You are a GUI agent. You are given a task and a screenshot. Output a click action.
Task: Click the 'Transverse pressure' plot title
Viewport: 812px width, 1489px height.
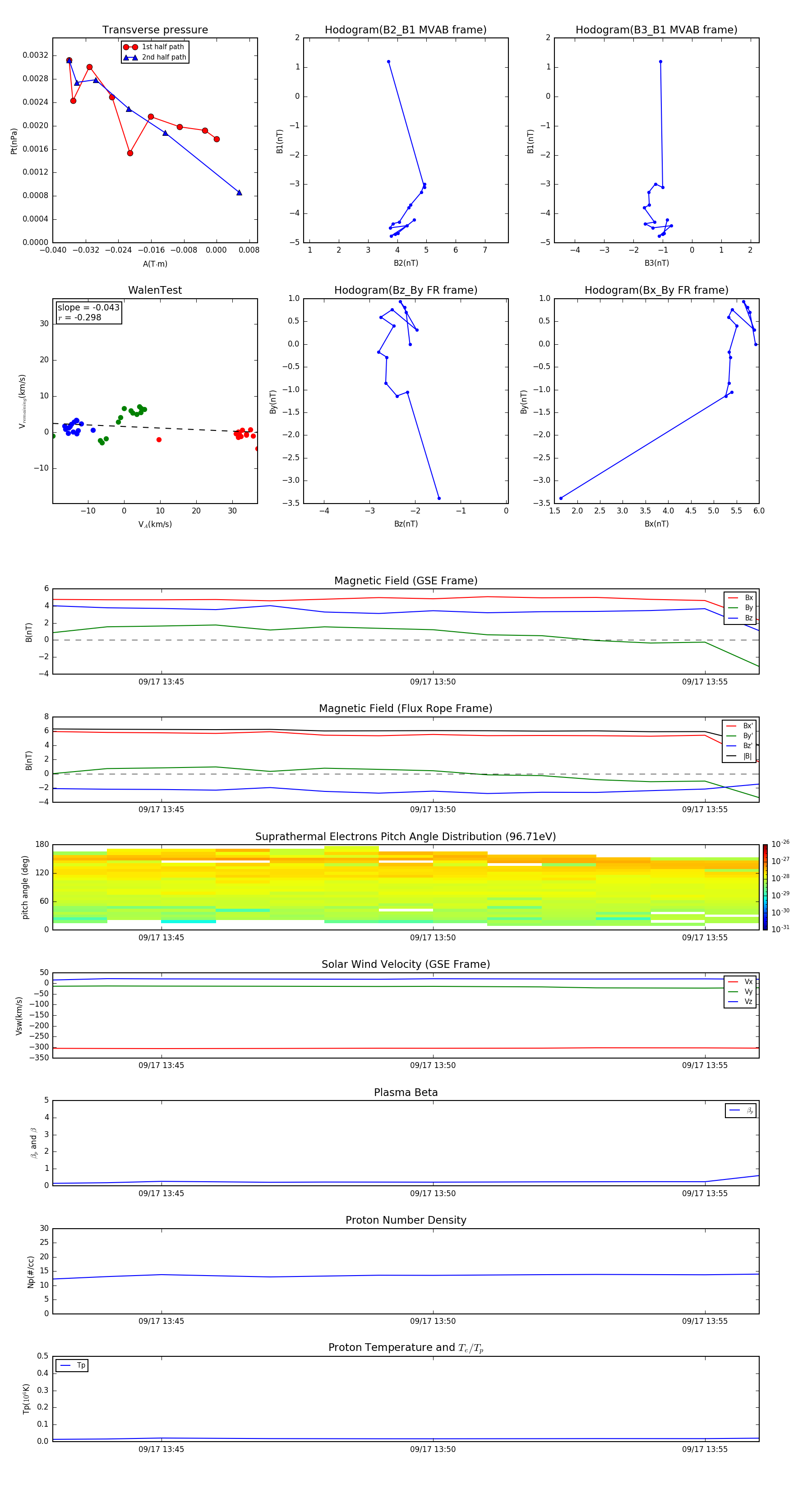pyautogui.click(x=155, y=30)
